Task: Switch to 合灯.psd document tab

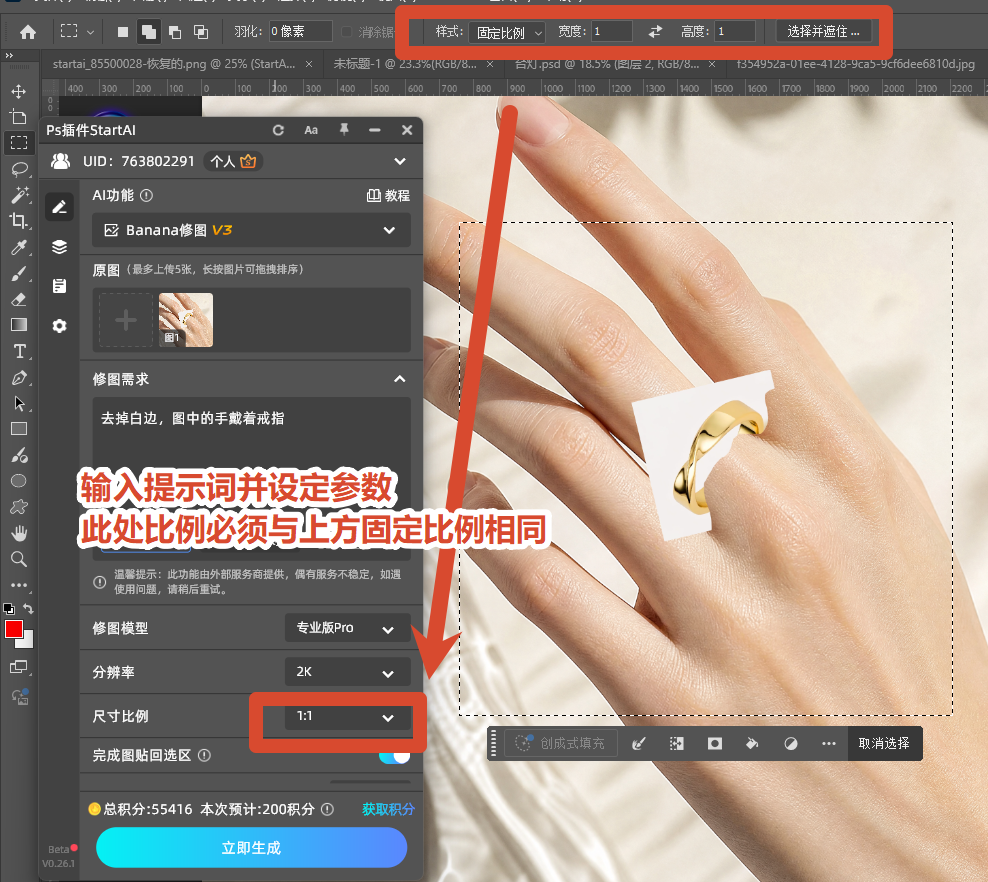Action: [x=607, y=64]
